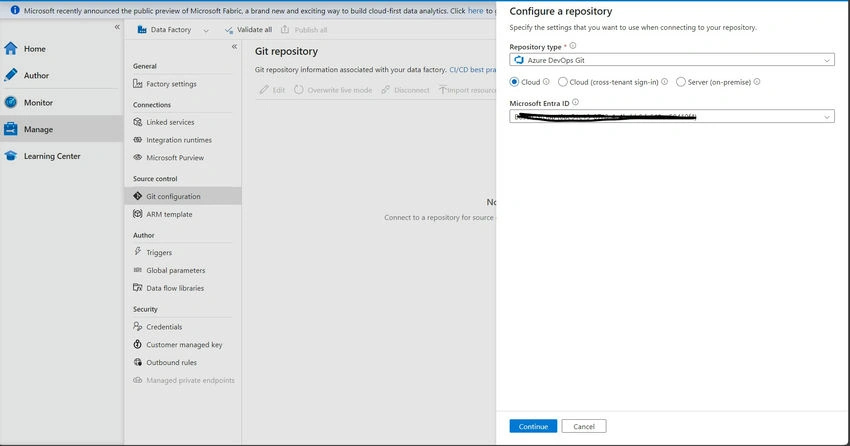Open the CI/CD best practices link

pyautogui.click(x=472, y=69)
